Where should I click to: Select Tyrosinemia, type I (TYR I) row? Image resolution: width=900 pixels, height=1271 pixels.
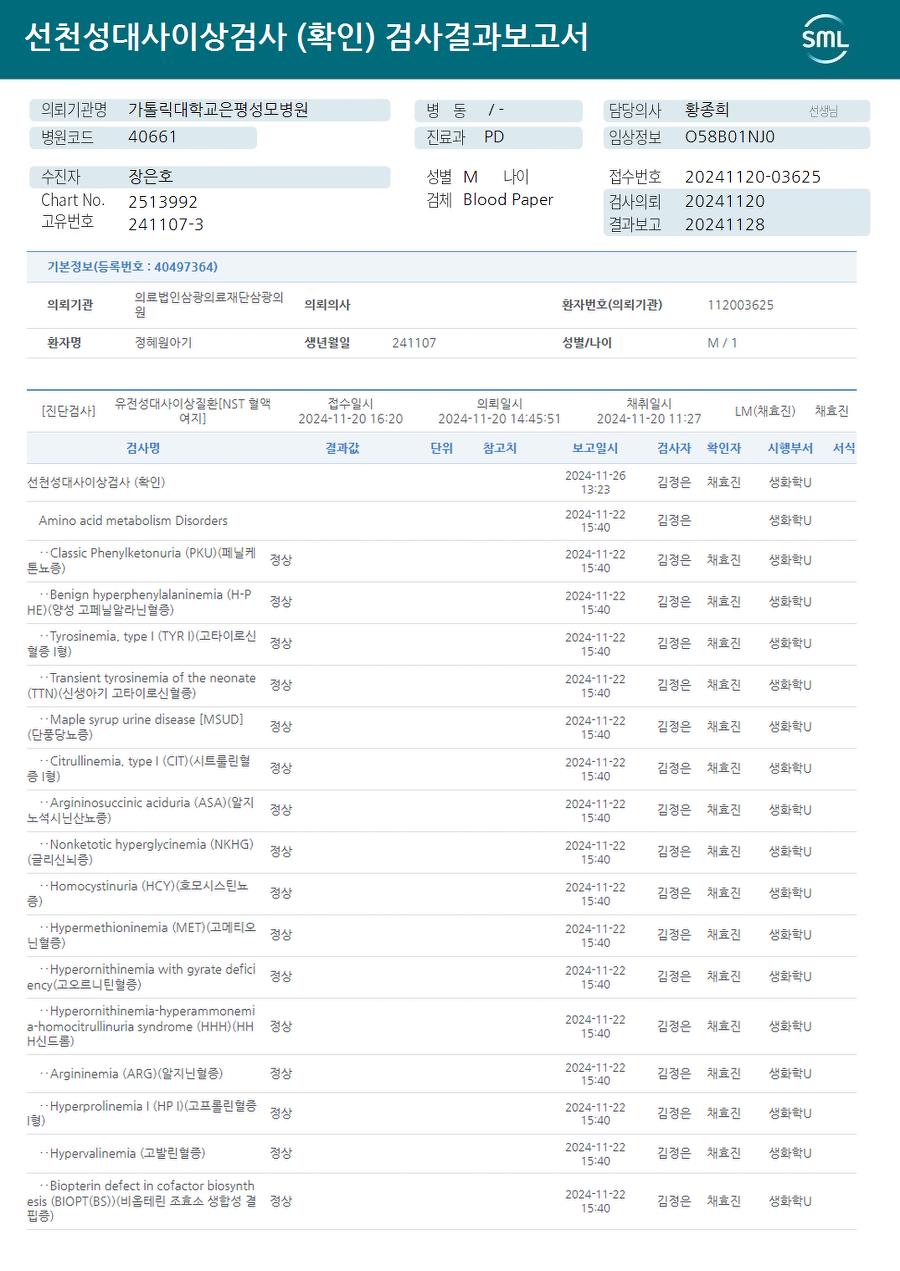441,644
